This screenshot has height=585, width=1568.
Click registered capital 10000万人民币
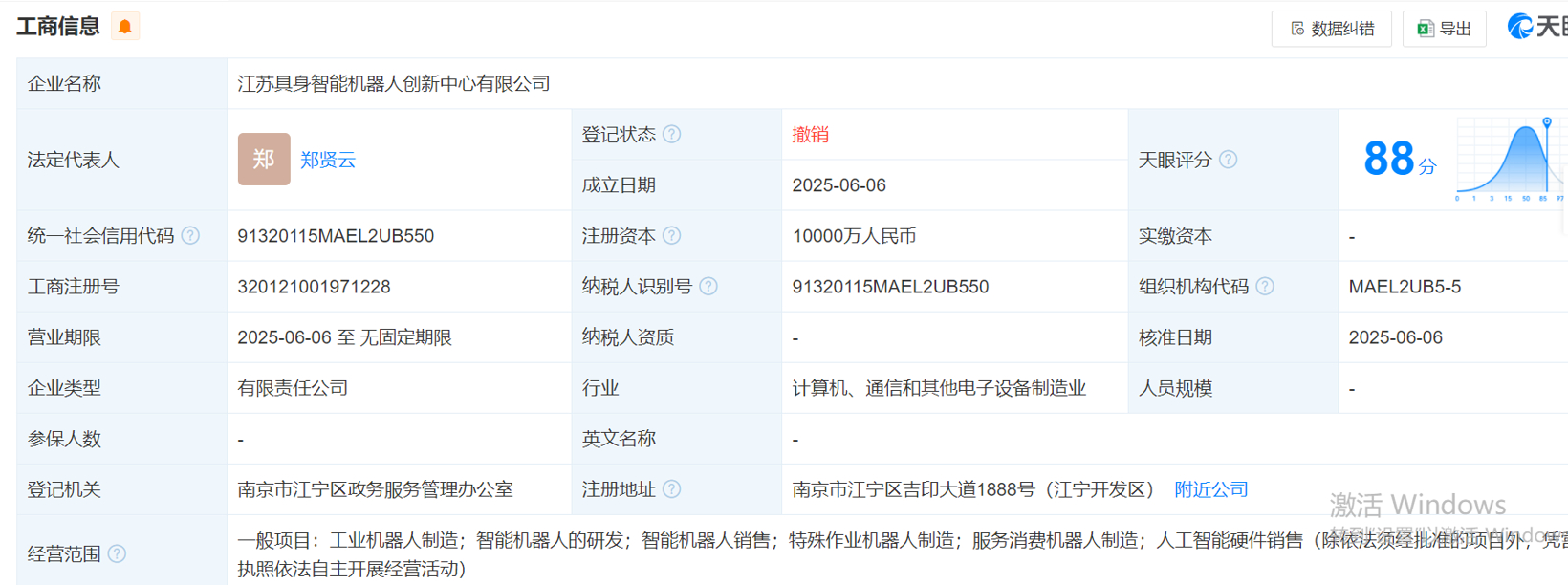854,236
